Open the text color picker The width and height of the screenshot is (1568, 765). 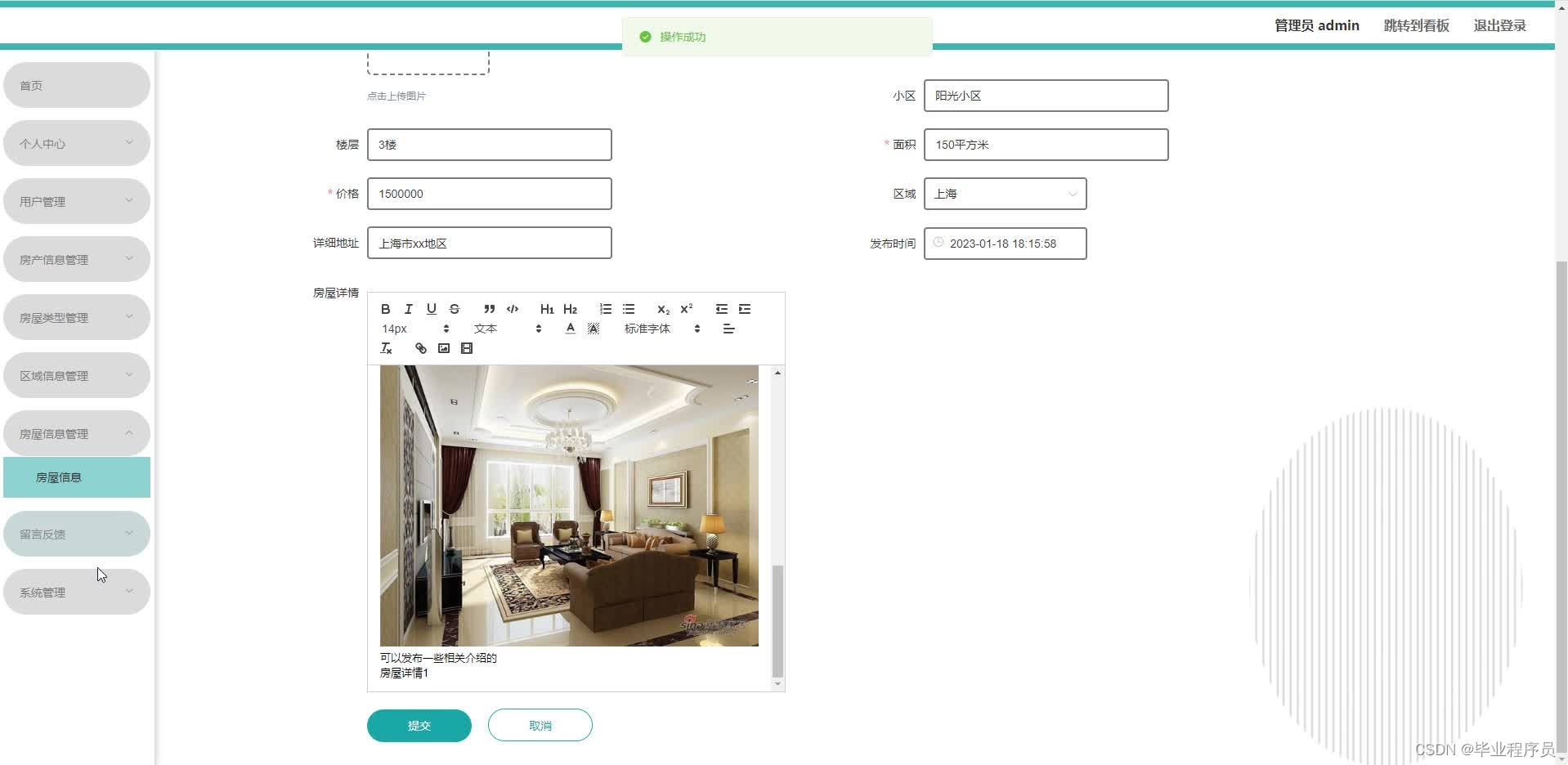click(571, 329)
